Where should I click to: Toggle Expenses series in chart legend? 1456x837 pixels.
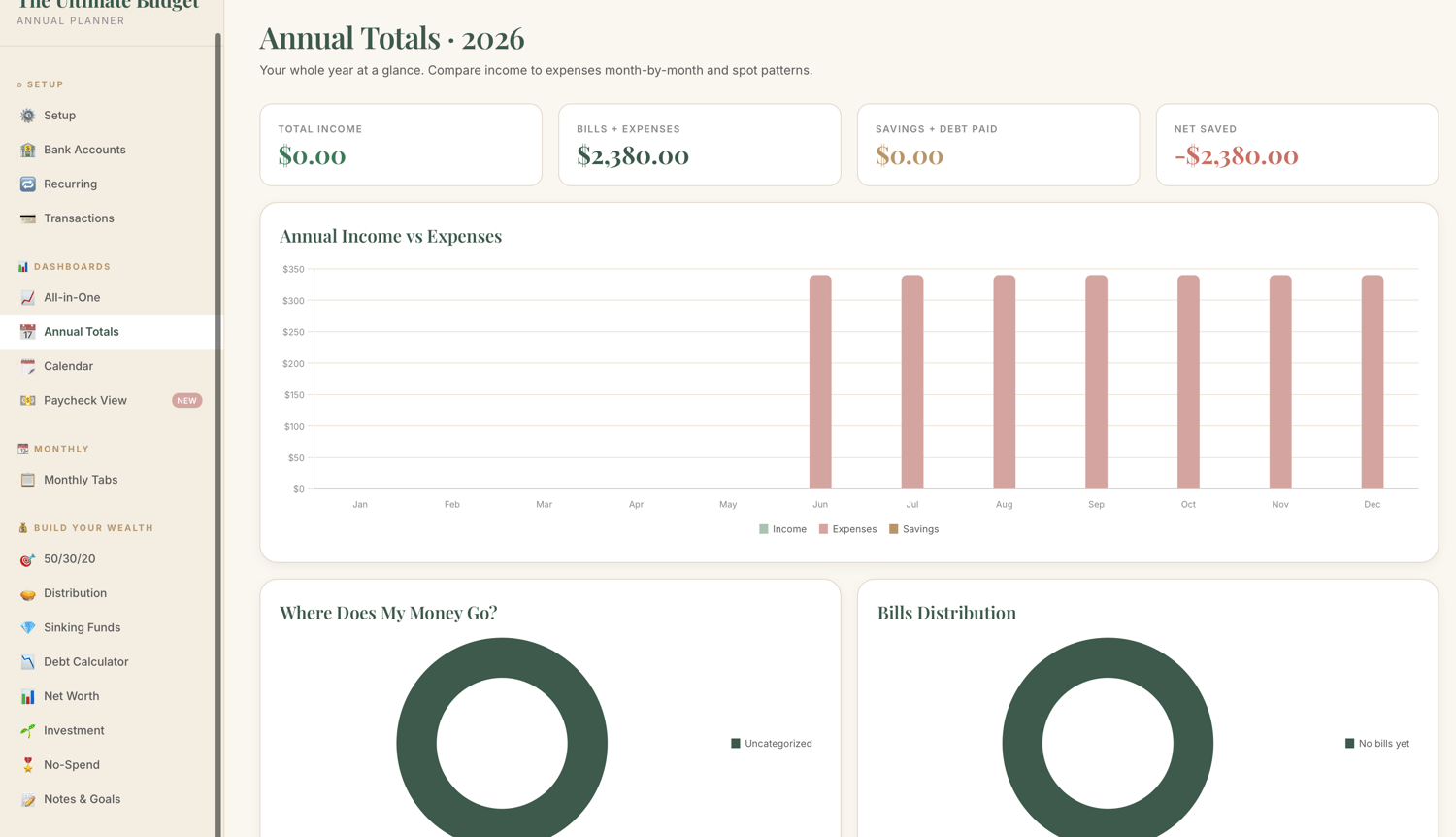point(847,529)
